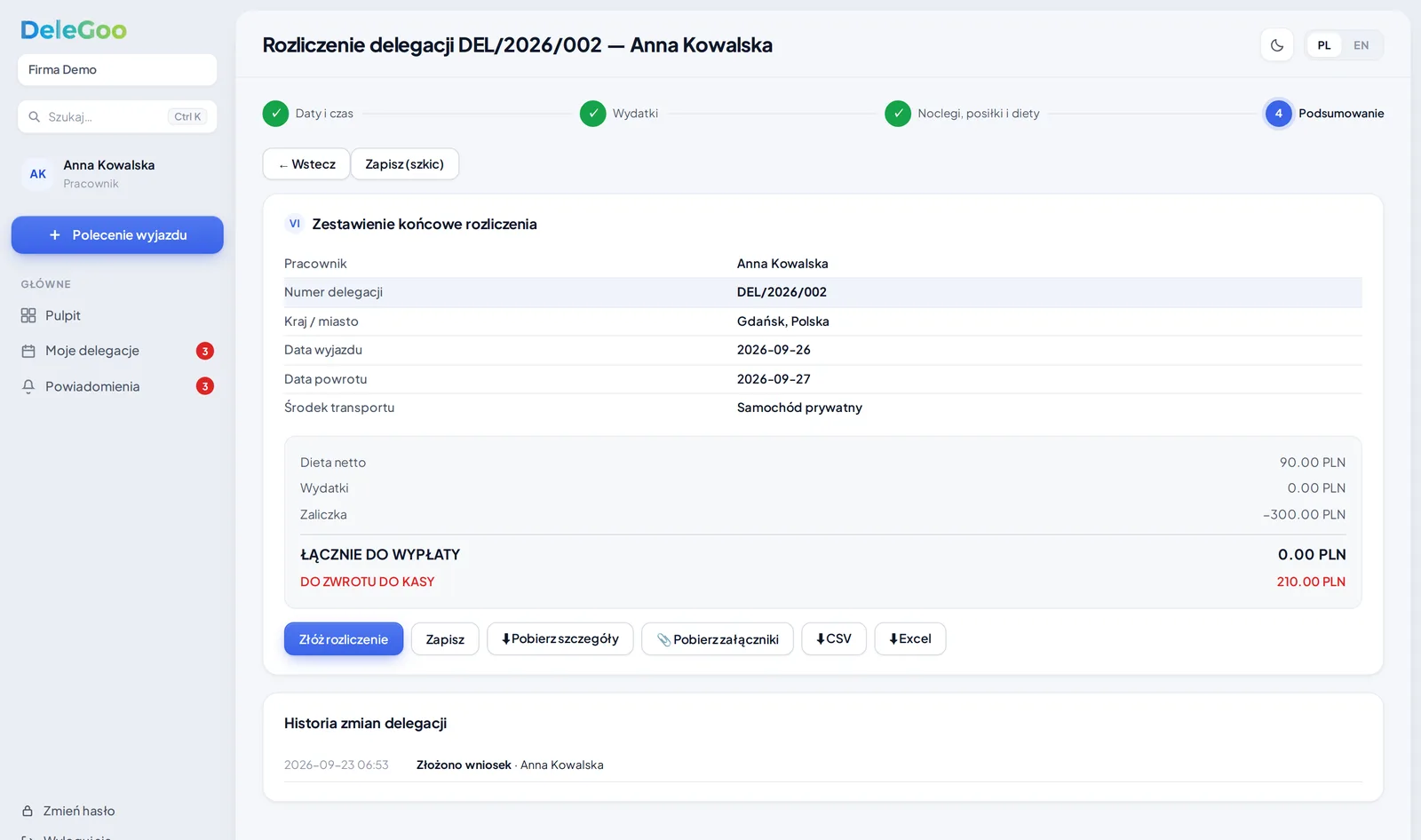Switch language to PL

1324,45
